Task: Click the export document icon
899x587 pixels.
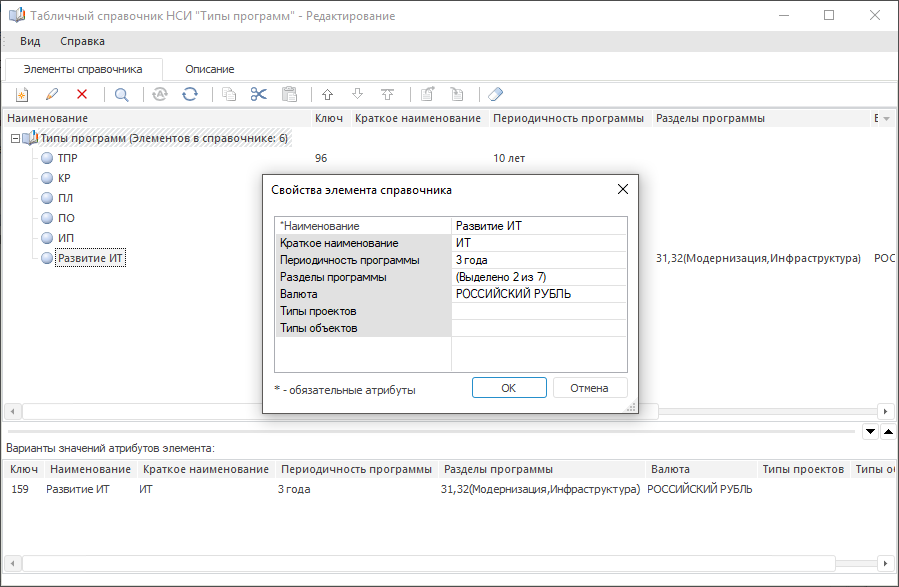Action: tap(428, 94)
